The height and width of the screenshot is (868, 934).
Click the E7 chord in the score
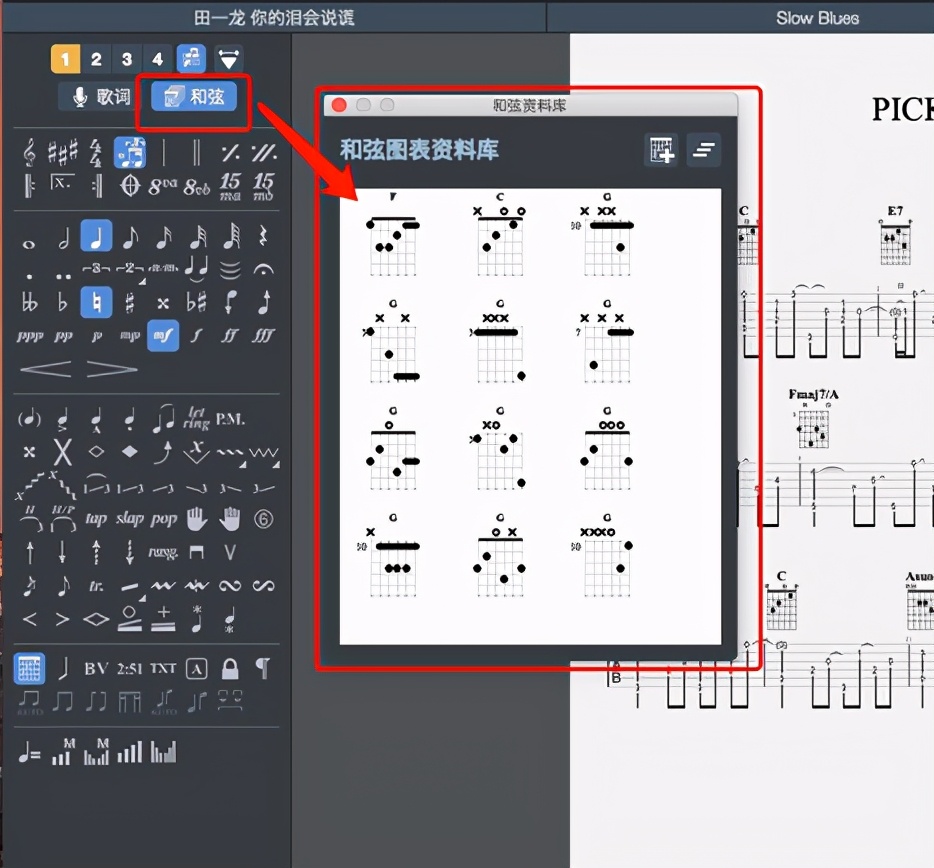[895, 236]
